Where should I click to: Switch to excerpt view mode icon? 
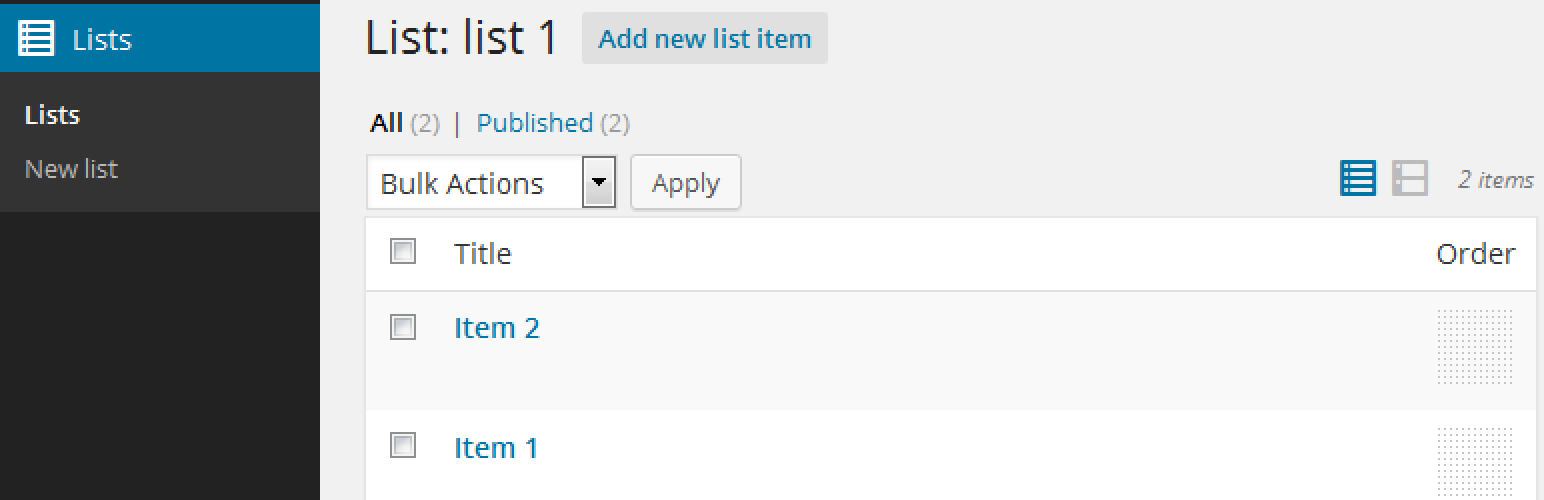point(1410,178)
